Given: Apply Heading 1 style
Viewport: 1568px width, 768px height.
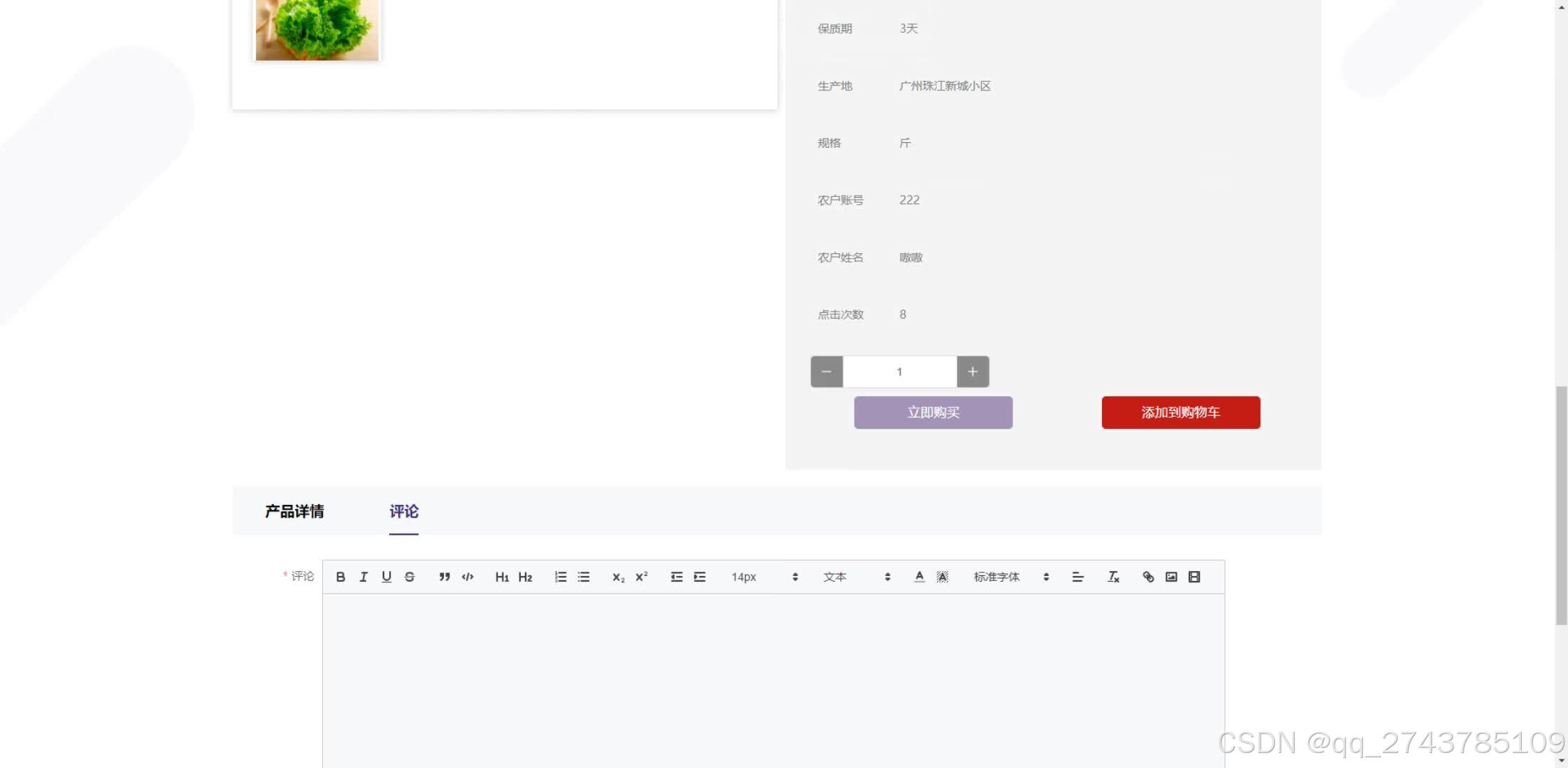Looking at the screenshot, I should (x=502, y=577).
